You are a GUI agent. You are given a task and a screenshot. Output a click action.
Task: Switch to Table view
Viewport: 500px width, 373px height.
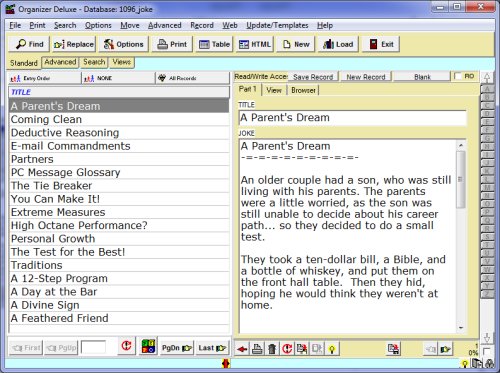tap(214, 44)
